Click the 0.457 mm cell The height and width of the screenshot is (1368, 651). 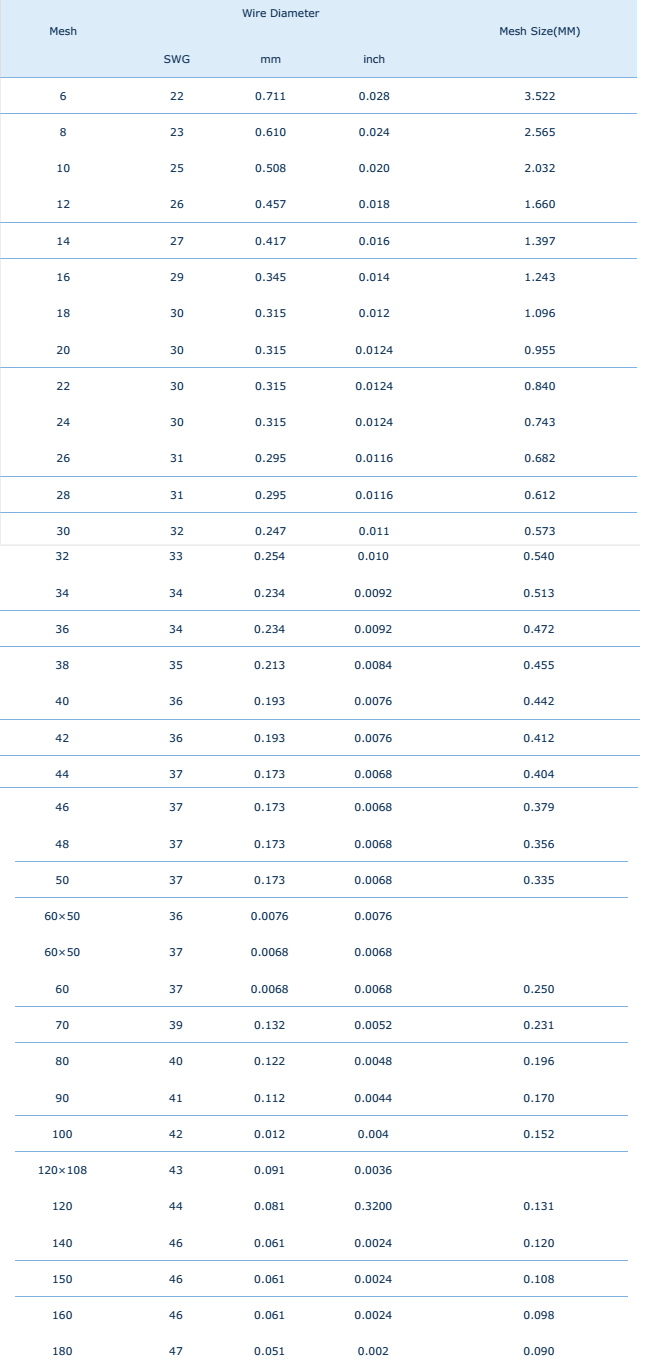tap(270, 205)
